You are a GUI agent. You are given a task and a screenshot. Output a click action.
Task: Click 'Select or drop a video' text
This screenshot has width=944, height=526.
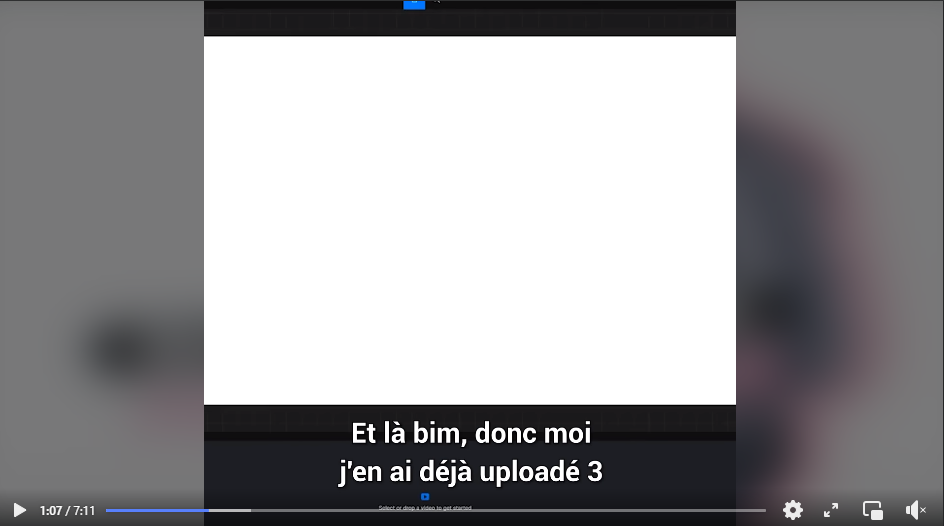click(x=425, y=508)
